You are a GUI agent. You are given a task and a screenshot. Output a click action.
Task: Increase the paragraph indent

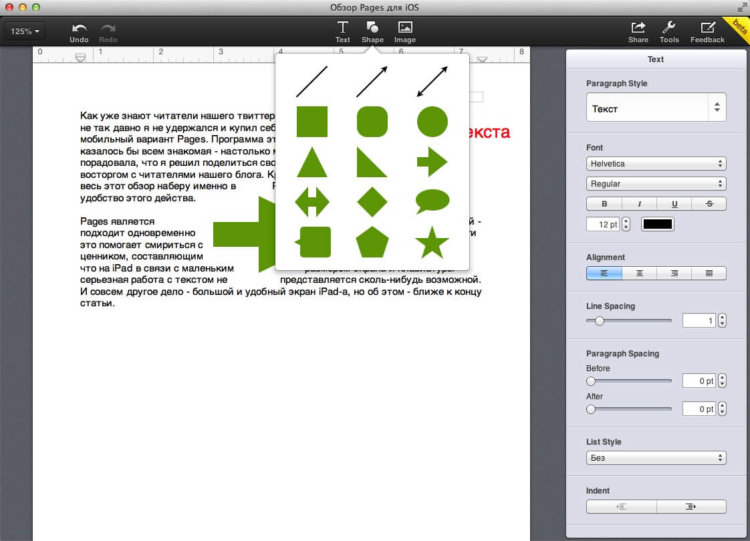[x=691, y=507]
